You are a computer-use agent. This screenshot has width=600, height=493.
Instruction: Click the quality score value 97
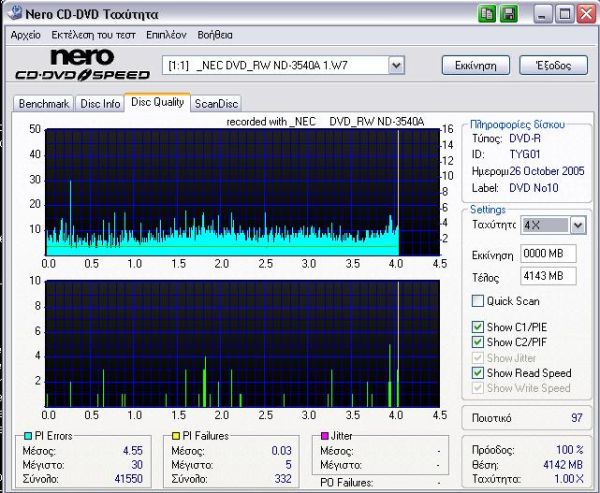(577, 418)
